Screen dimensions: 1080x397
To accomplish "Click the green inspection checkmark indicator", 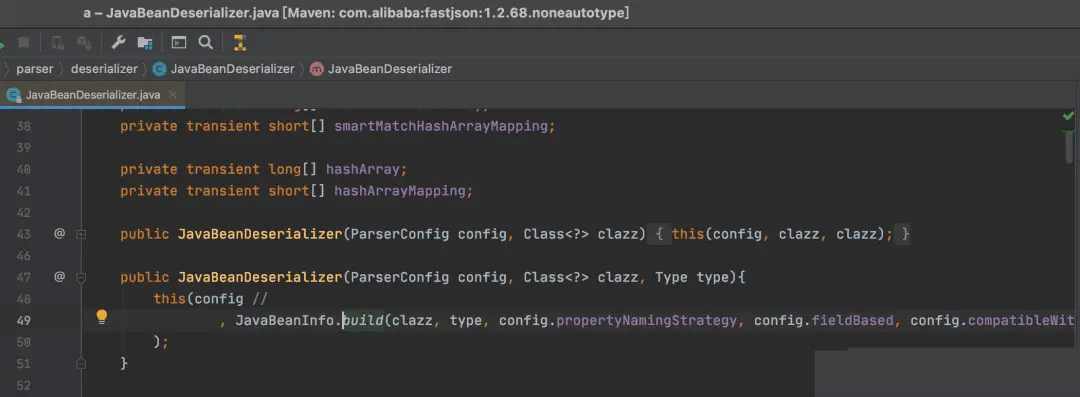I will click(1068, 116).
